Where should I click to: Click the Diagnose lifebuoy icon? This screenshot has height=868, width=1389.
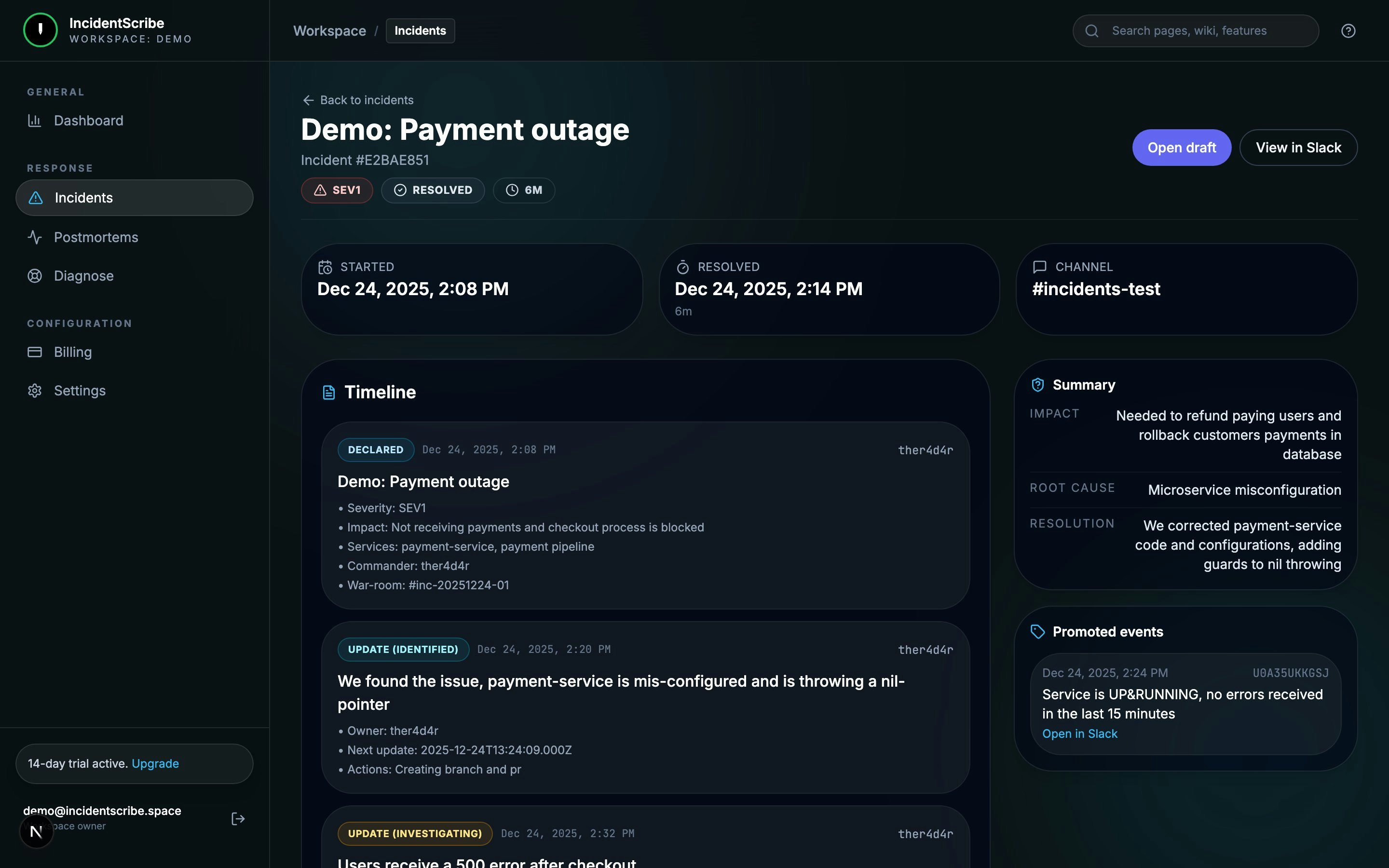(x=34, y=276)
